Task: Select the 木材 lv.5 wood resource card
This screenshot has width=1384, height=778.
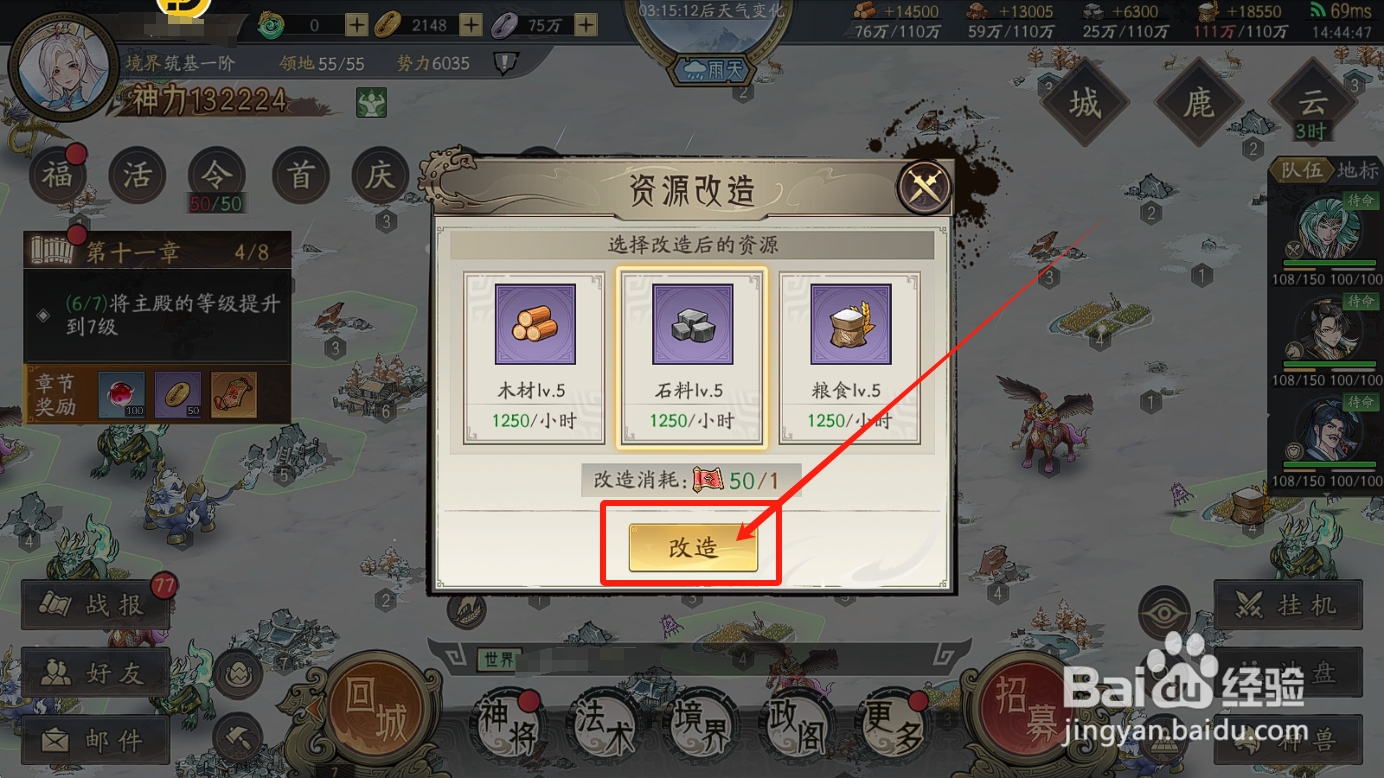Action: (534, 357)
